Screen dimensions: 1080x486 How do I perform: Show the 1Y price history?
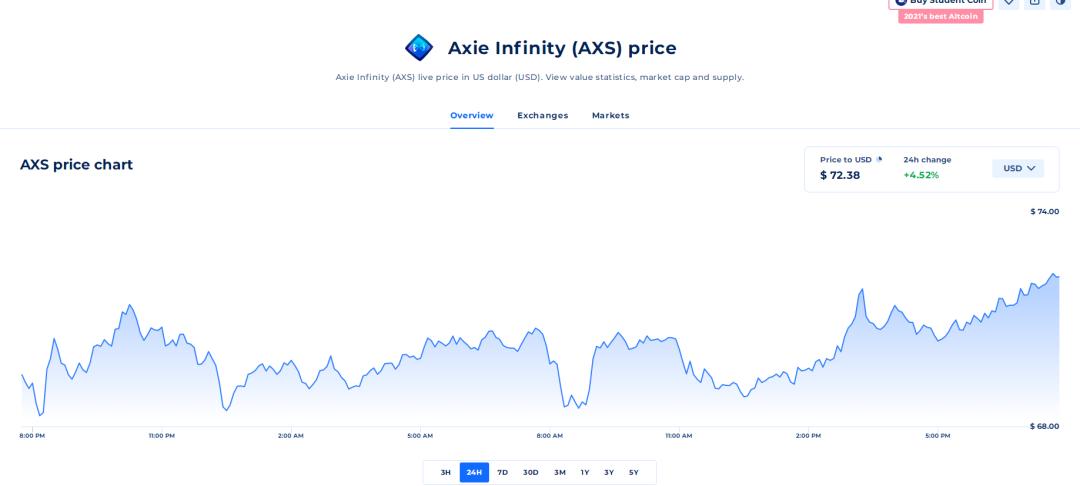pos(585,472)
